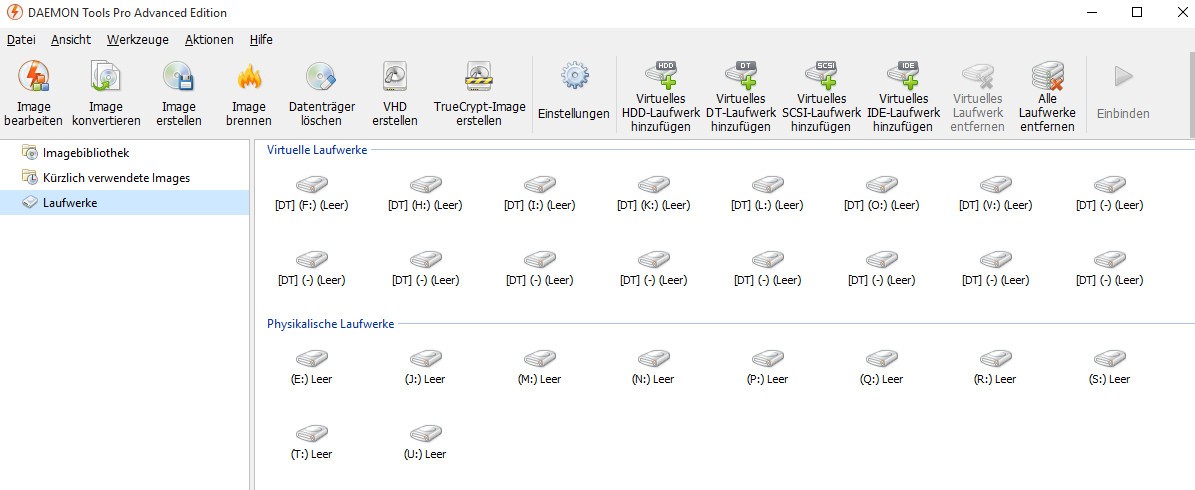The height and width of the screenshot is (490, 1195).
Task: Add a virtual SCSI-Laufwerk
Action: (820, 78)
